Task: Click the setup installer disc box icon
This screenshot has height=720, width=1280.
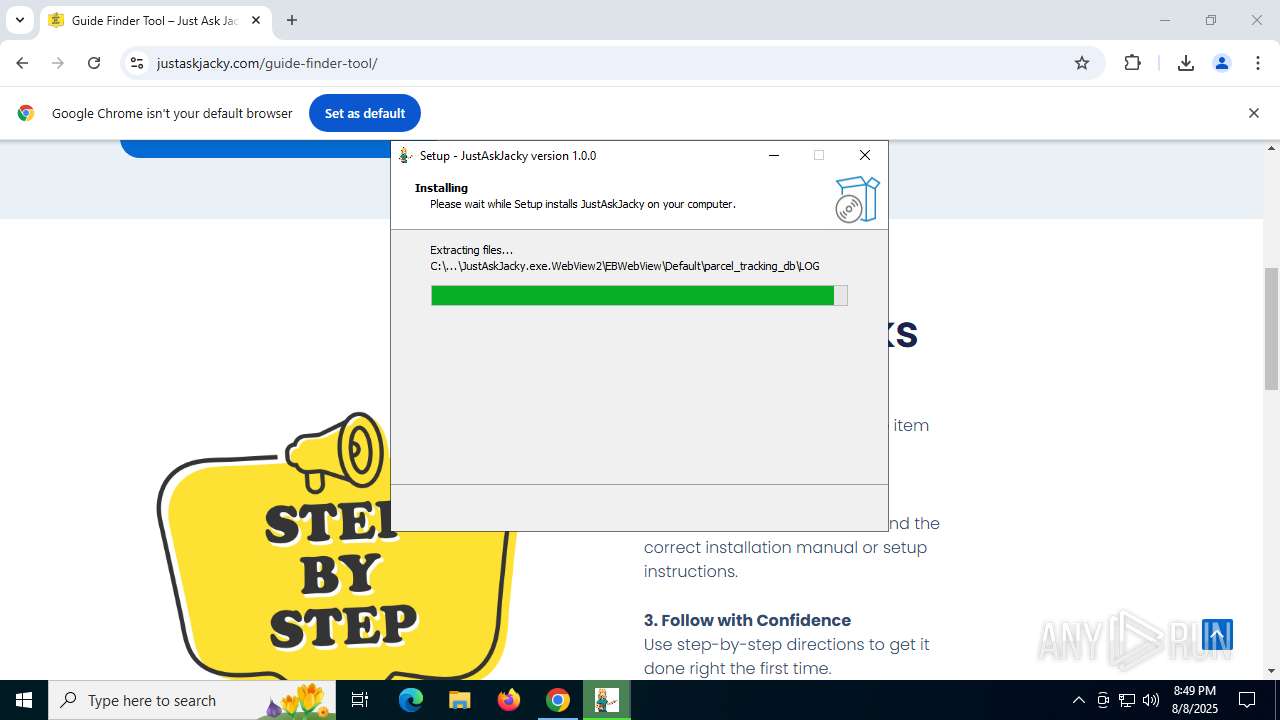Action: (857, 199)
